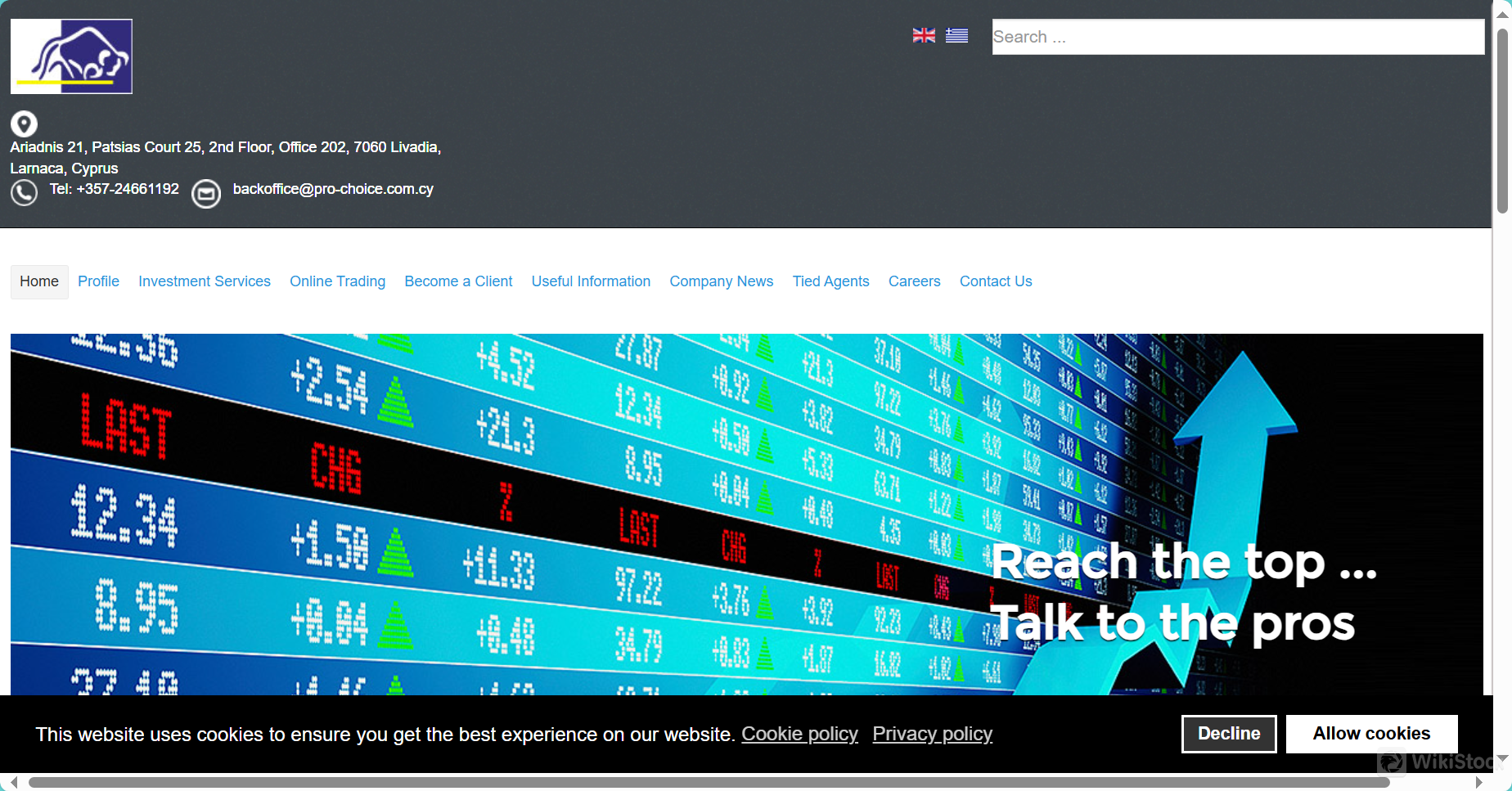This screenshot has height=791, width=1512.
Task: Open the Online Trading menu
Action: [x=337, y=281]
